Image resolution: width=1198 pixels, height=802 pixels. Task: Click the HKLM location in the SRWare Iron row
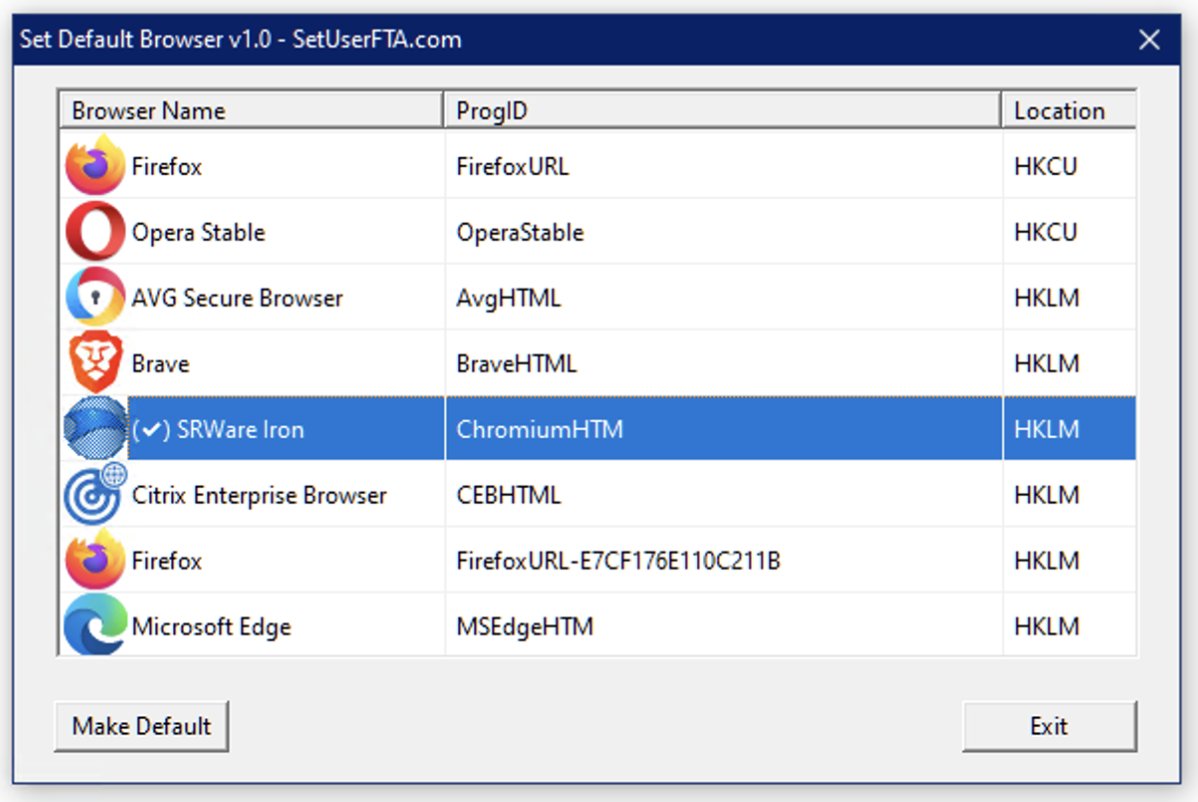(x=1047, y=428)
